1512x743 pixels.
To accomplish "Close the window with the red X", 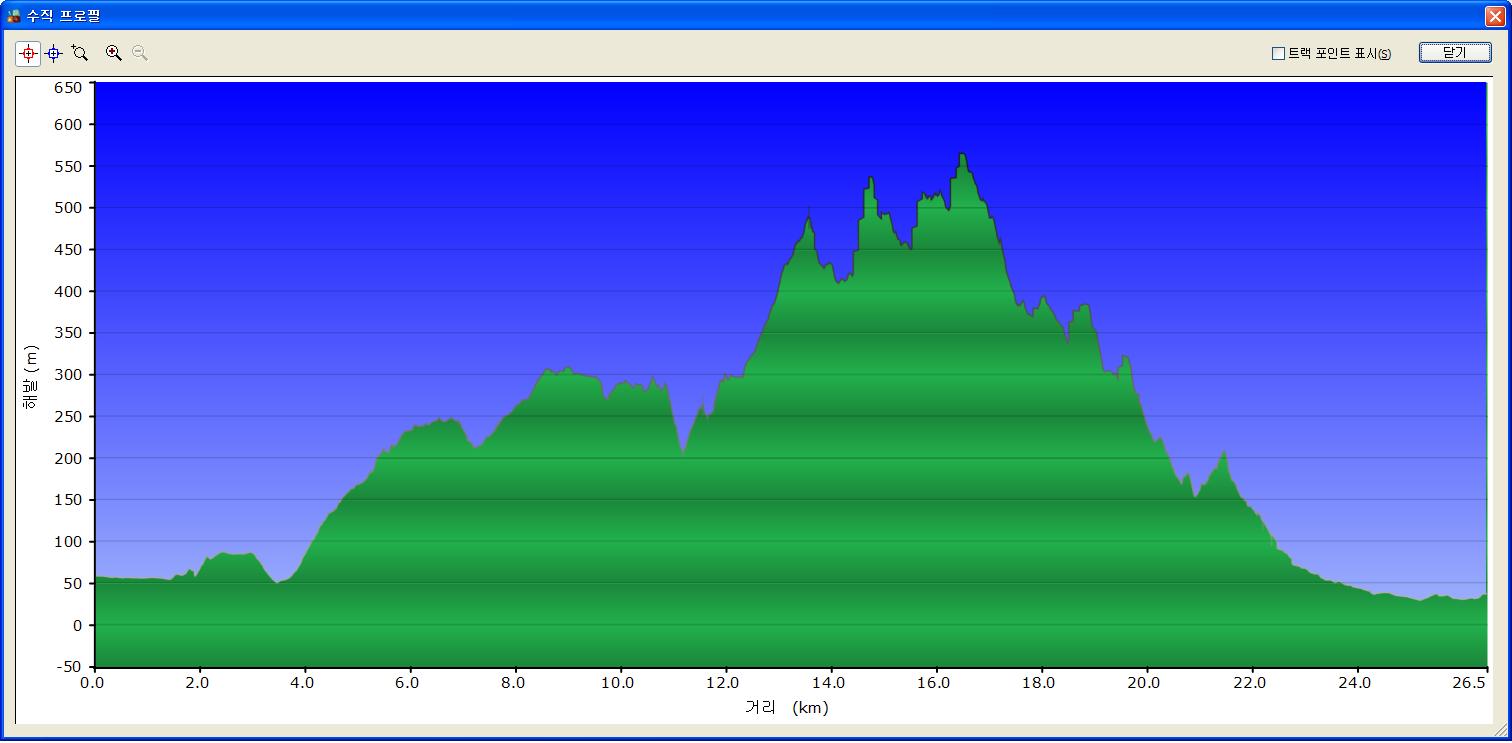I will (1494, 16).
